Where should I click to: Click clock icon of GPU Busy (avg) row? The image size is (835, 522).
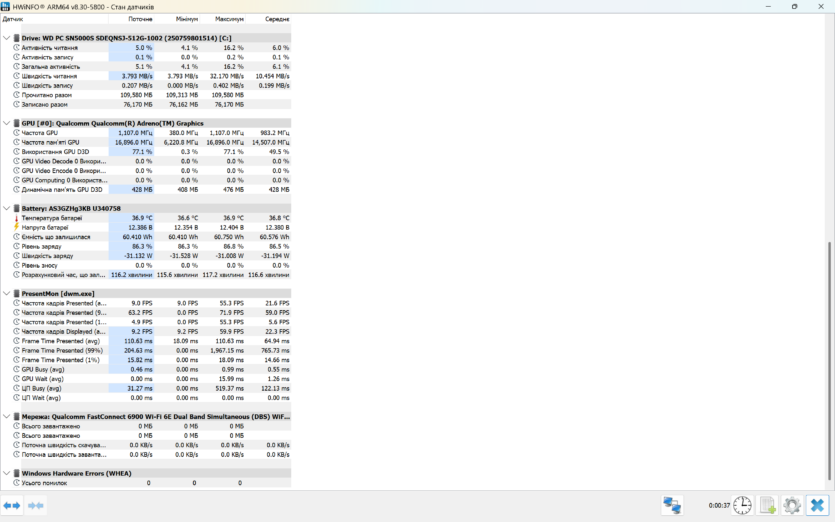tap(17, 369)
